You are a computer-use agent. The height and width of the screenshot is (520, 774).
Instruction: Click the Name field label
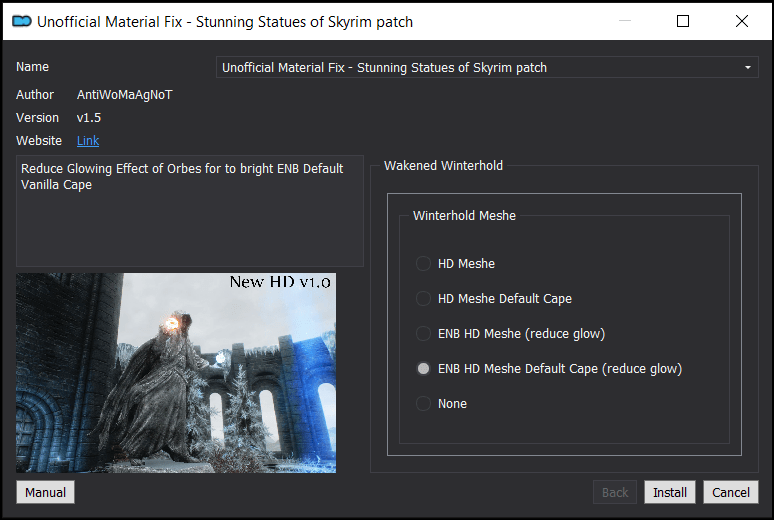click(x=33, y=67)
